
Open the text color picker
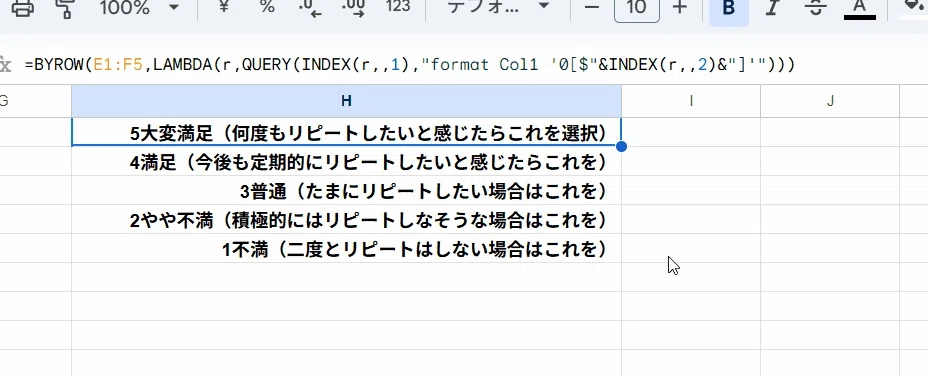[x=859, y=9]
